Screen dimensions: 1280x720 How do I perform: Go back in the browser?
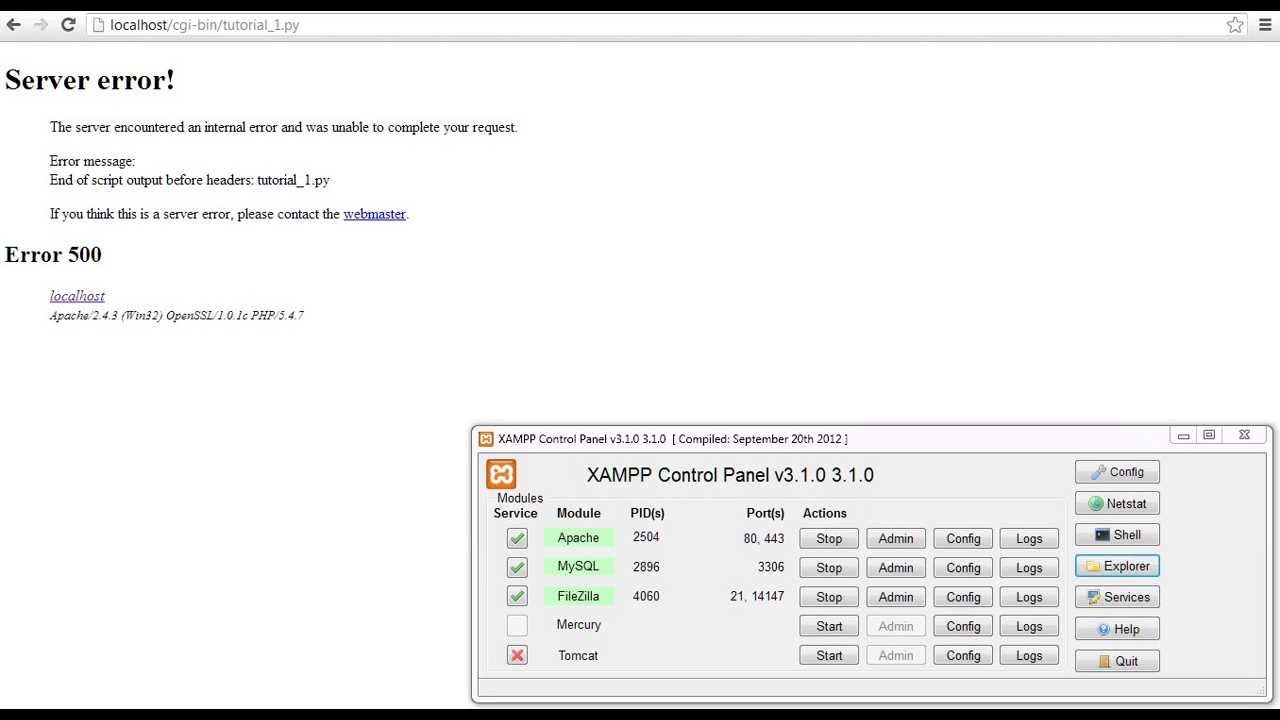coord(13,25)
